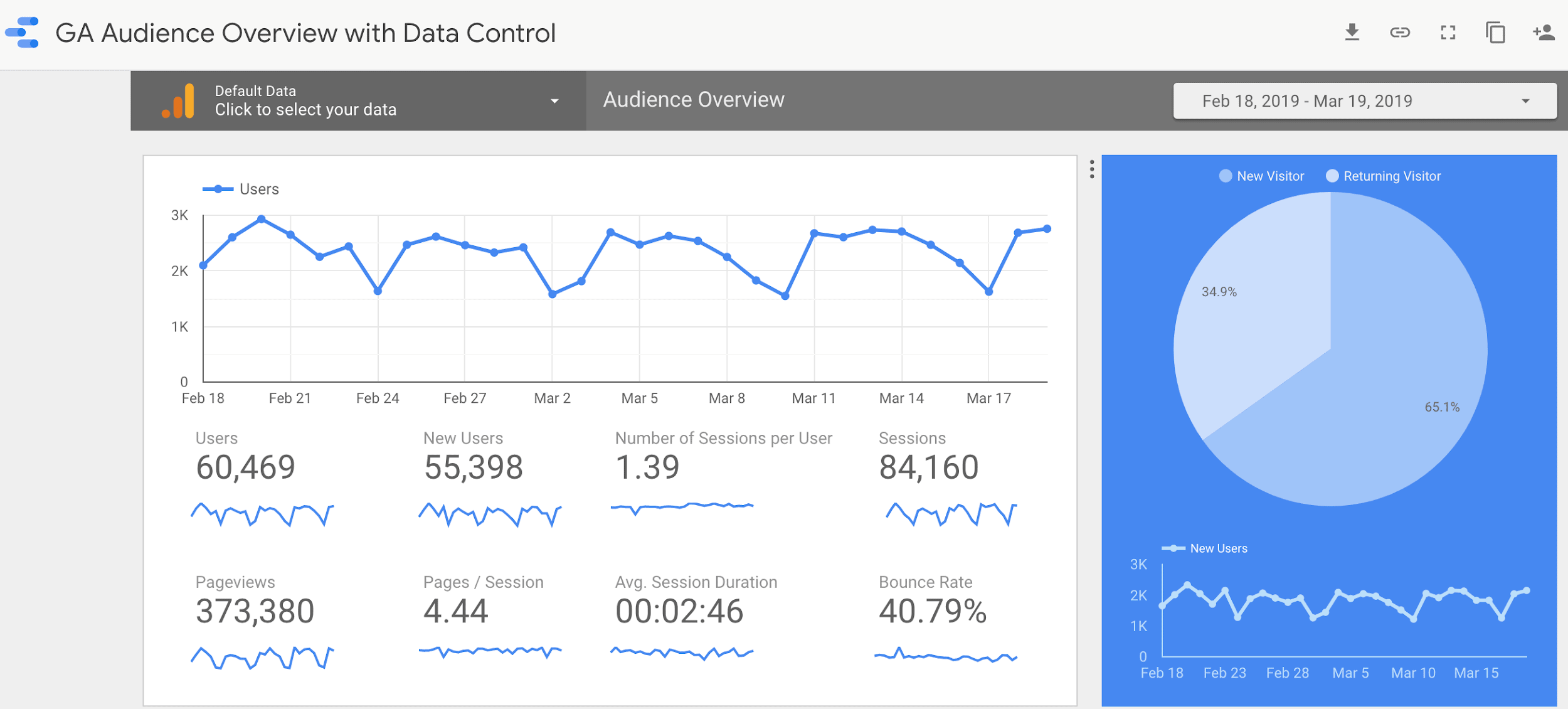Click the link/share icon

[x=1398, y=31]
